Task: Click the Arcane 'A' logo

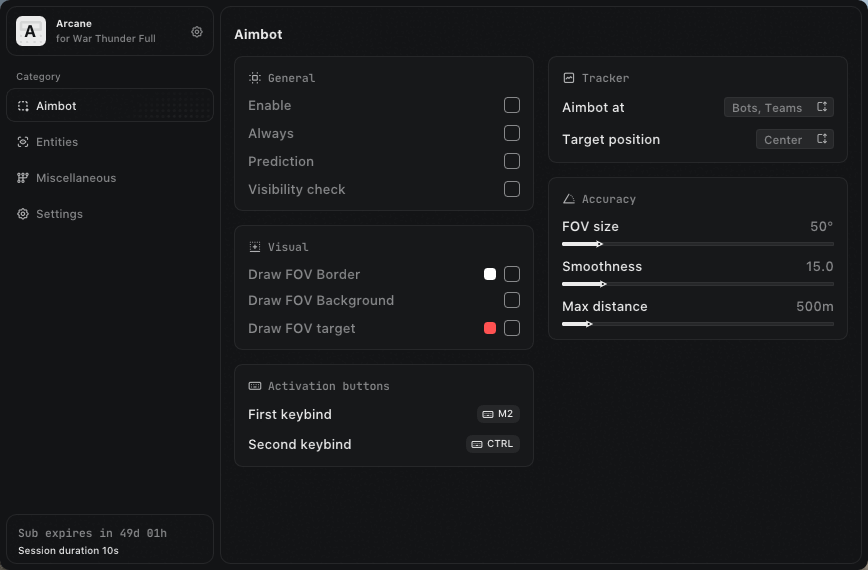Action: click(31, 32)
